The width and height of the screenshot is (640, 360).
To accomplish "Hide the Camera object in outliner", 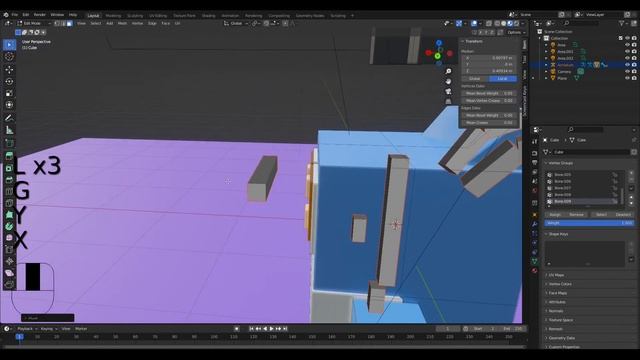I will pyautogui.click(x=627, y=71).
